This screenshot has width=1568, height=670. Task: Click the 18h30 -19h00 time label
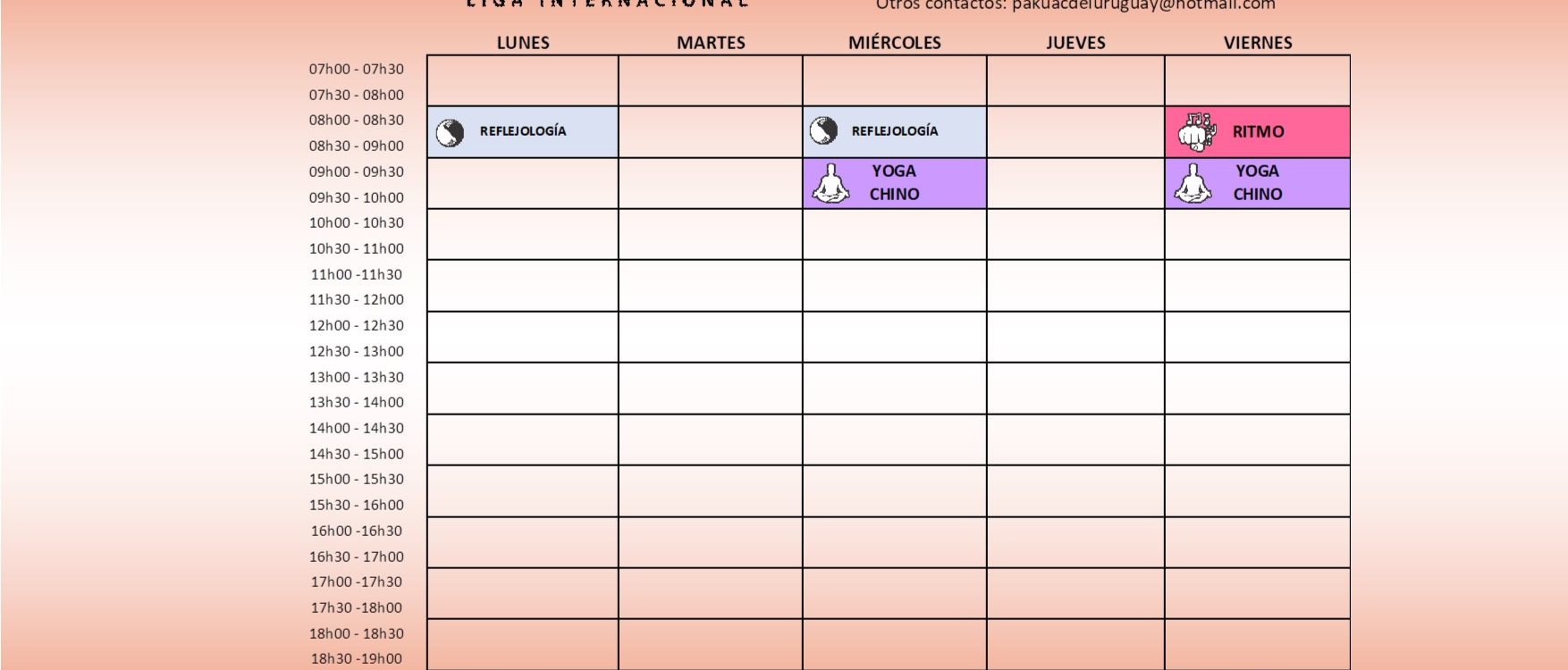coord(357,659)
